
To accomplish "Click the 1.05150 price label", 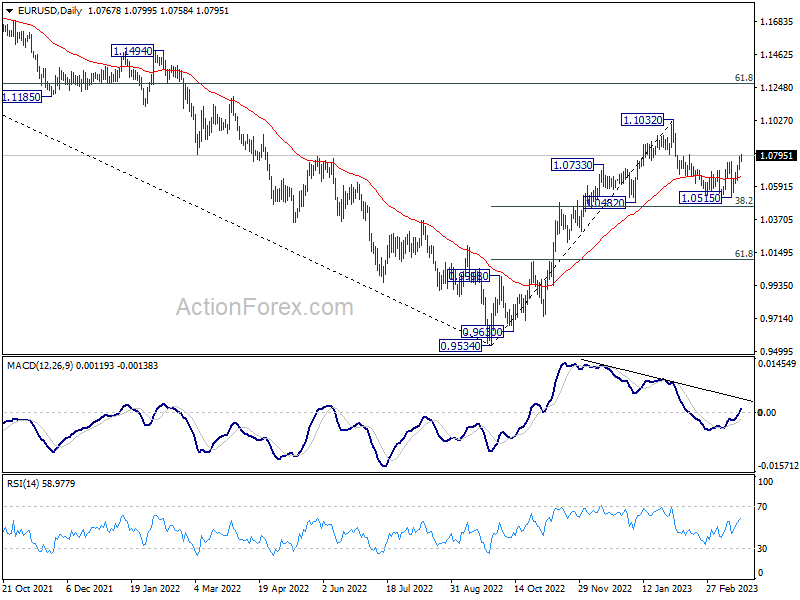I will click(701, 198).
